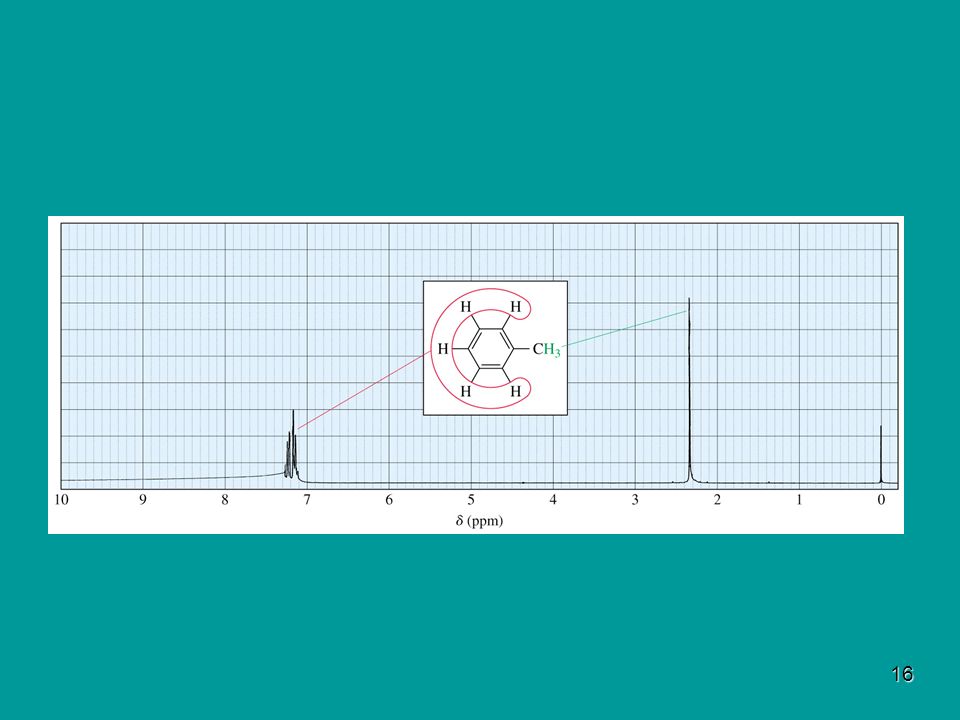This screenshot has width=960, height=720.
Task: Click the axis tick label 10
Action: click(x=61, y=500)
